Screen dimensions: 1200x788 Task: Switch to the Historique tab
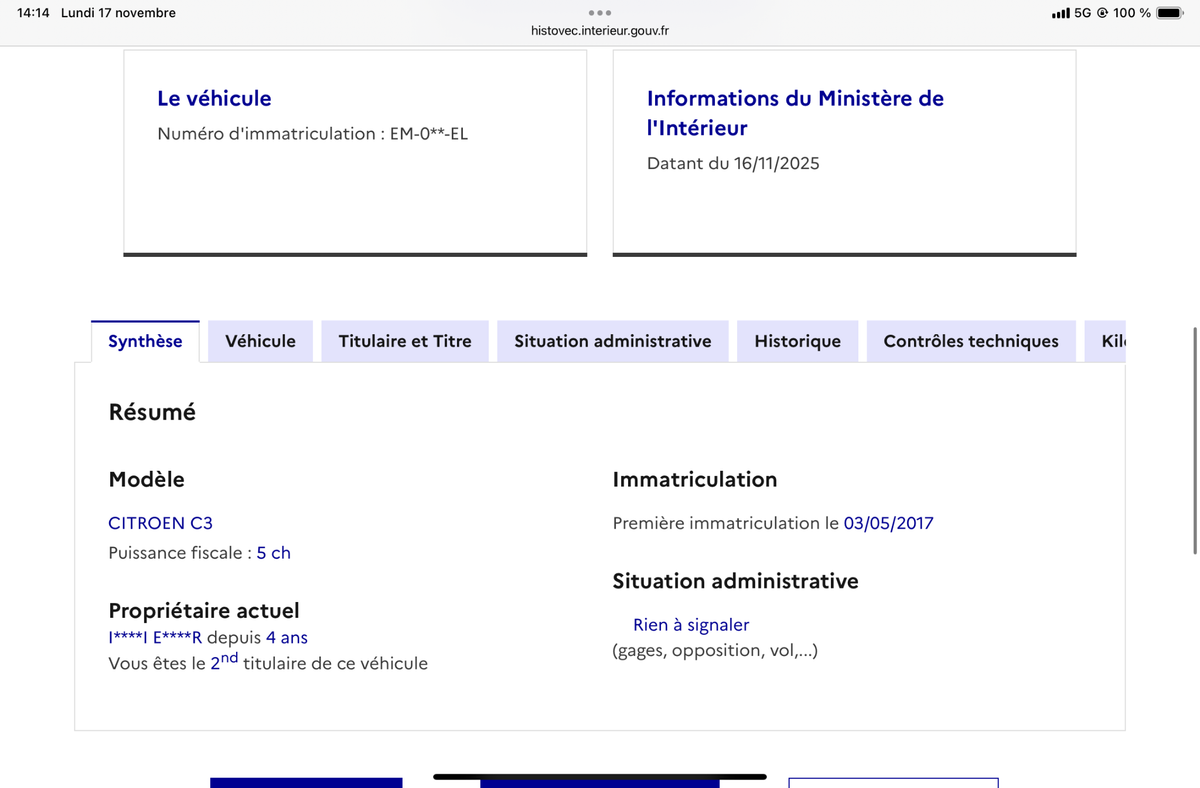pyautogui.click(x=797, y=341)
